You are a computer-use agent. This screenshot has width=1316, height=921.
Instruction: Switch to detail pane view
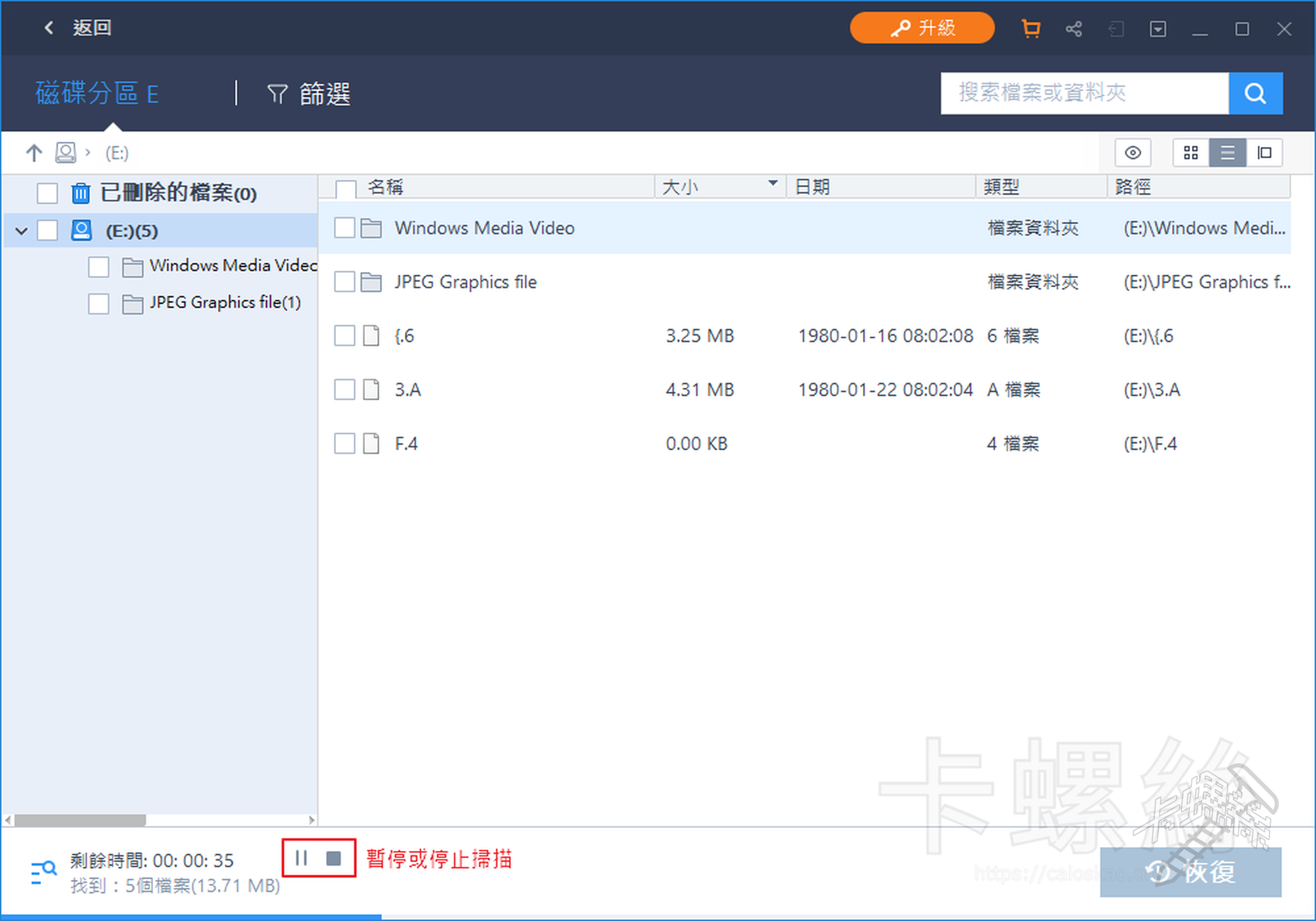[x=1265, y=153]
